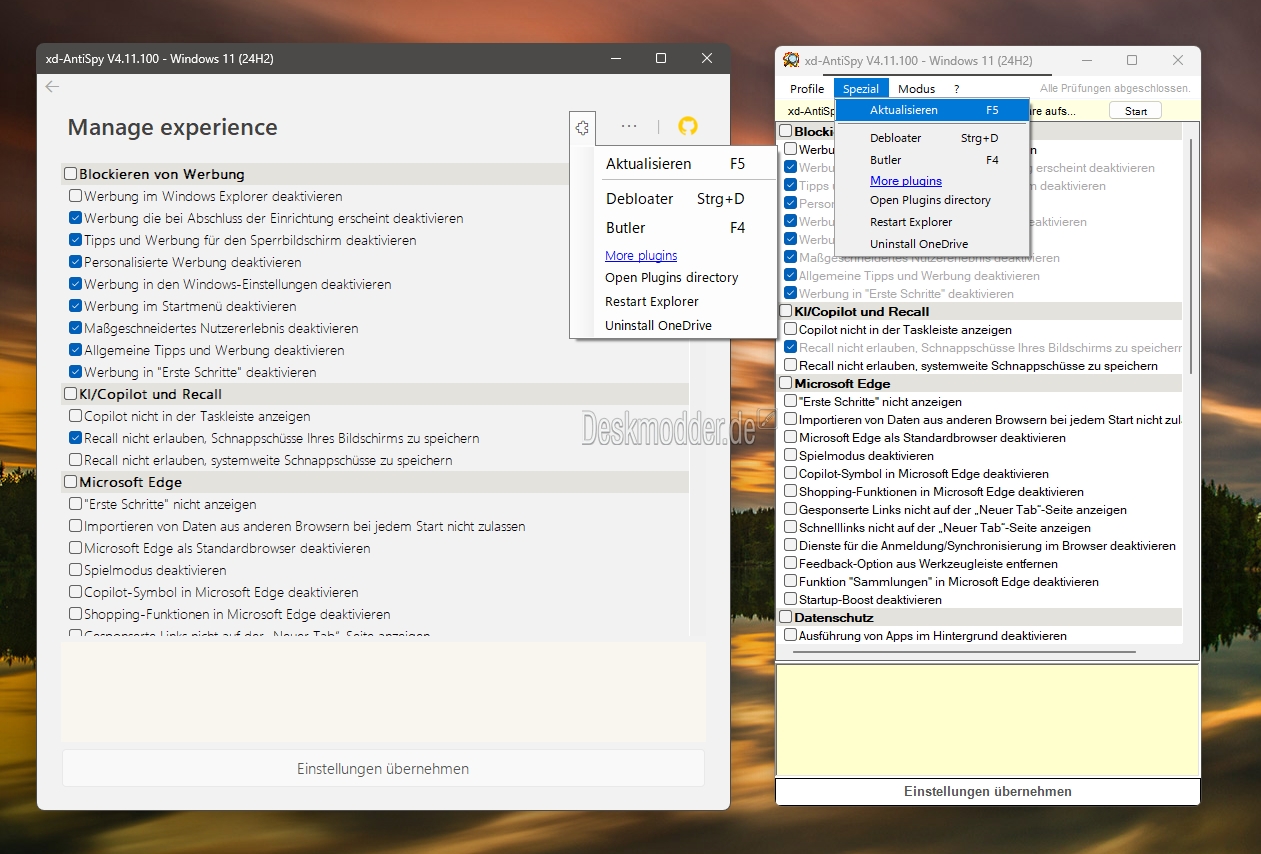Click the 'Manage experience' heading
This screenshot has width=1261, height=854.
[x=172, y=127]
